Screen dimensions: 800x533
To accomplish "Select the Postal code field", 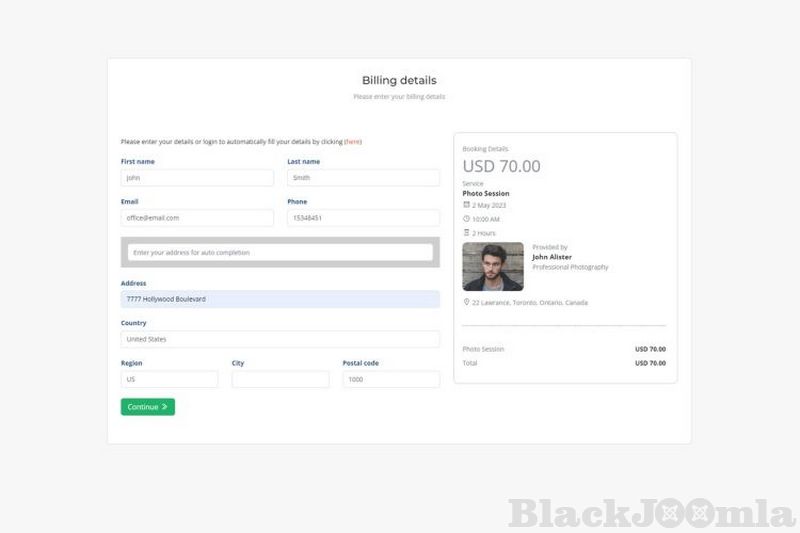I will point(391,380).
